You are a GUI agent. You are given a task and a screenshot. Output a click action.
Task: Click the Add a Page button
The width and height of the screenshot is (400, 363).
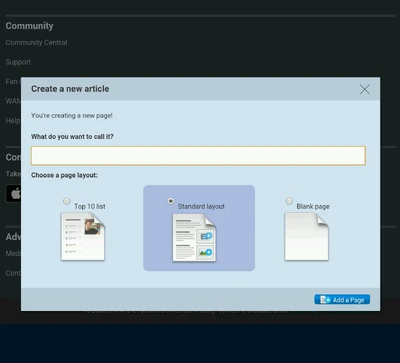342,300
